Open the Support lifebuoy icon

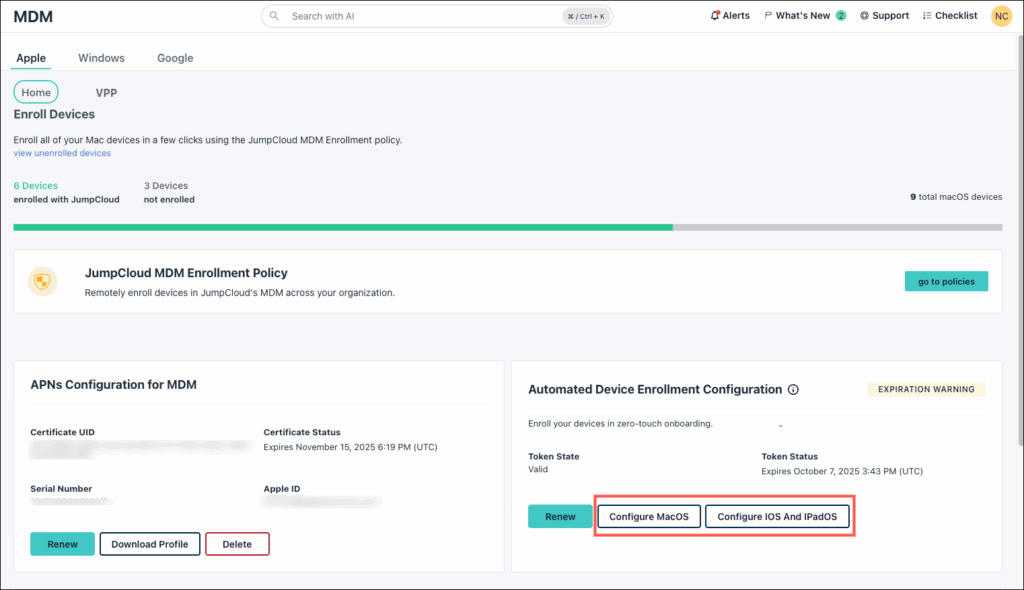coord(864,16)
